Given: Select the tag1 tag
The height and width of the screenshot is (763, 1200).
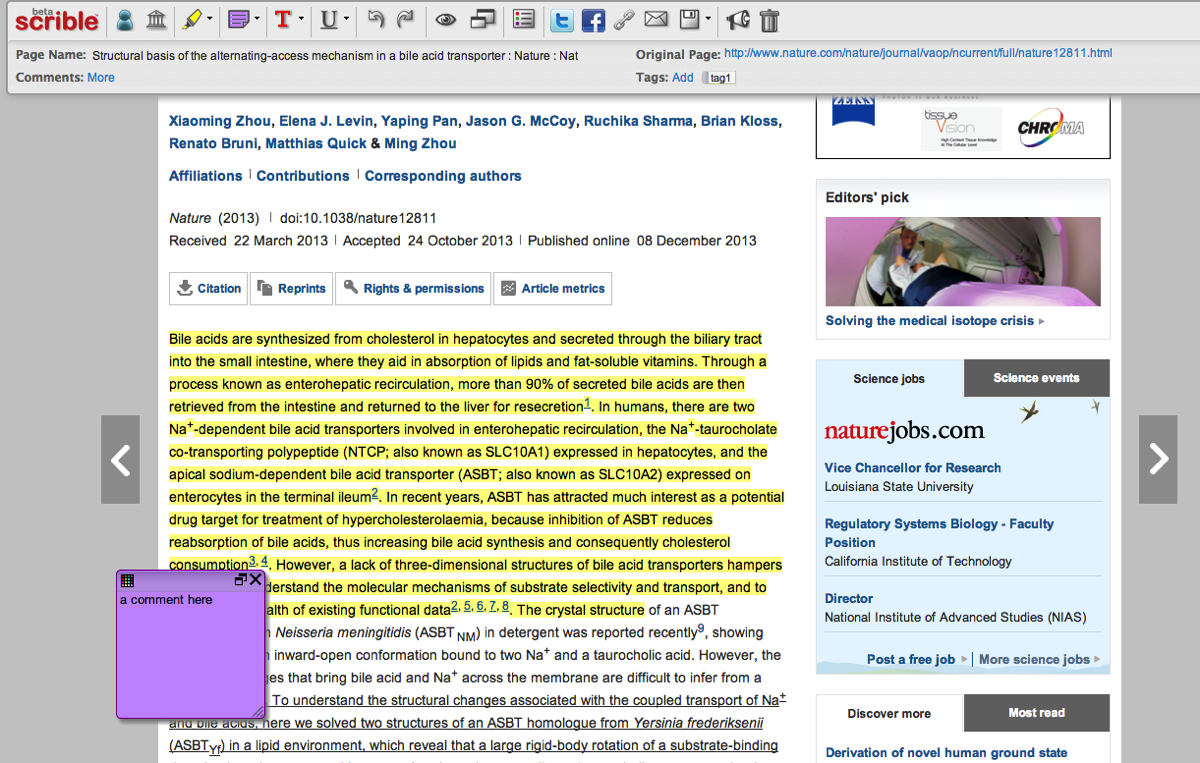Looking at the screenshot, I should point(720,78).
